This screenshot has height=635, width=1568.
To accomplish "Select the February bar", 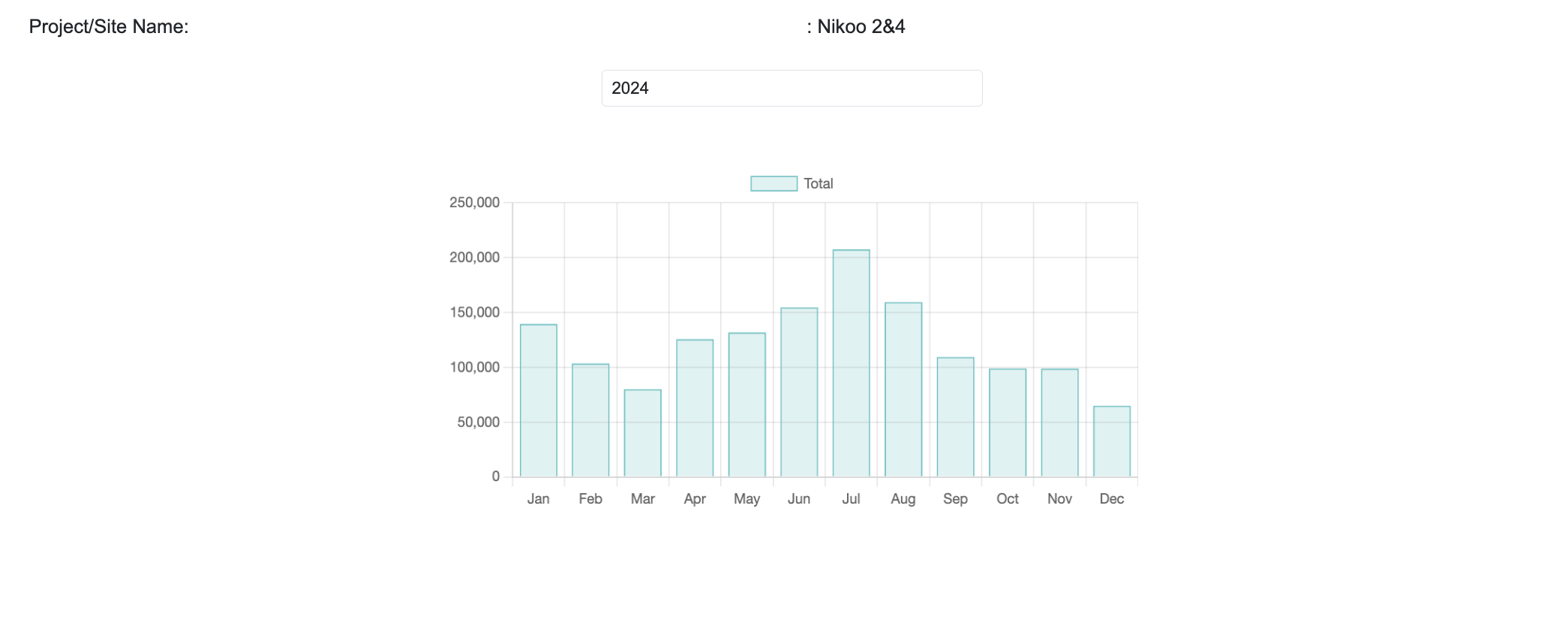I will point(590,420).
